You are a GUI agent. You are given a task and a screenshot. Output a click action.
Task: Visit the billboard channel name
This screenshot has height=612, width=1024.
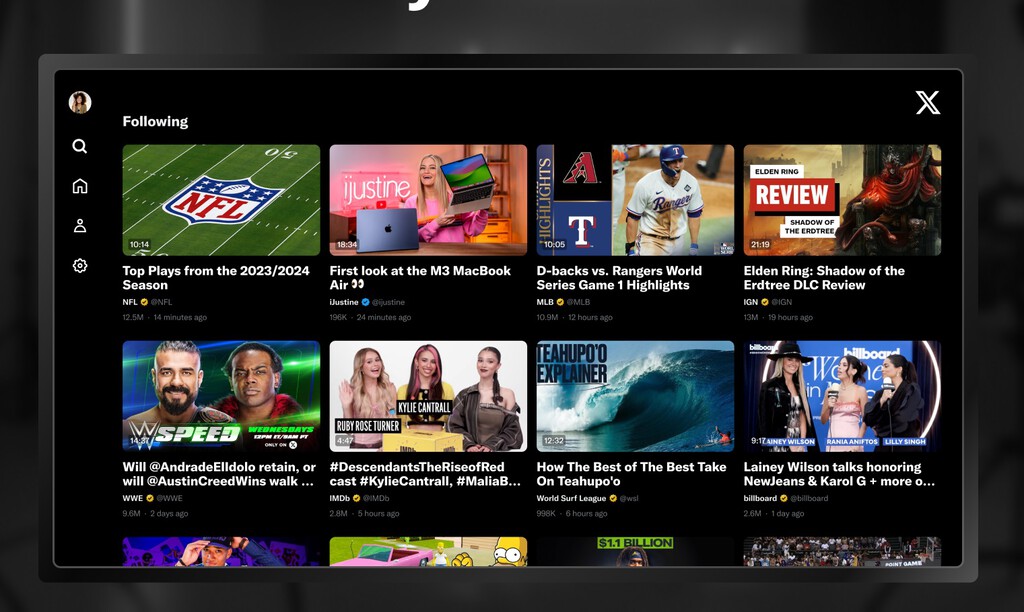(x=760, y=498)
